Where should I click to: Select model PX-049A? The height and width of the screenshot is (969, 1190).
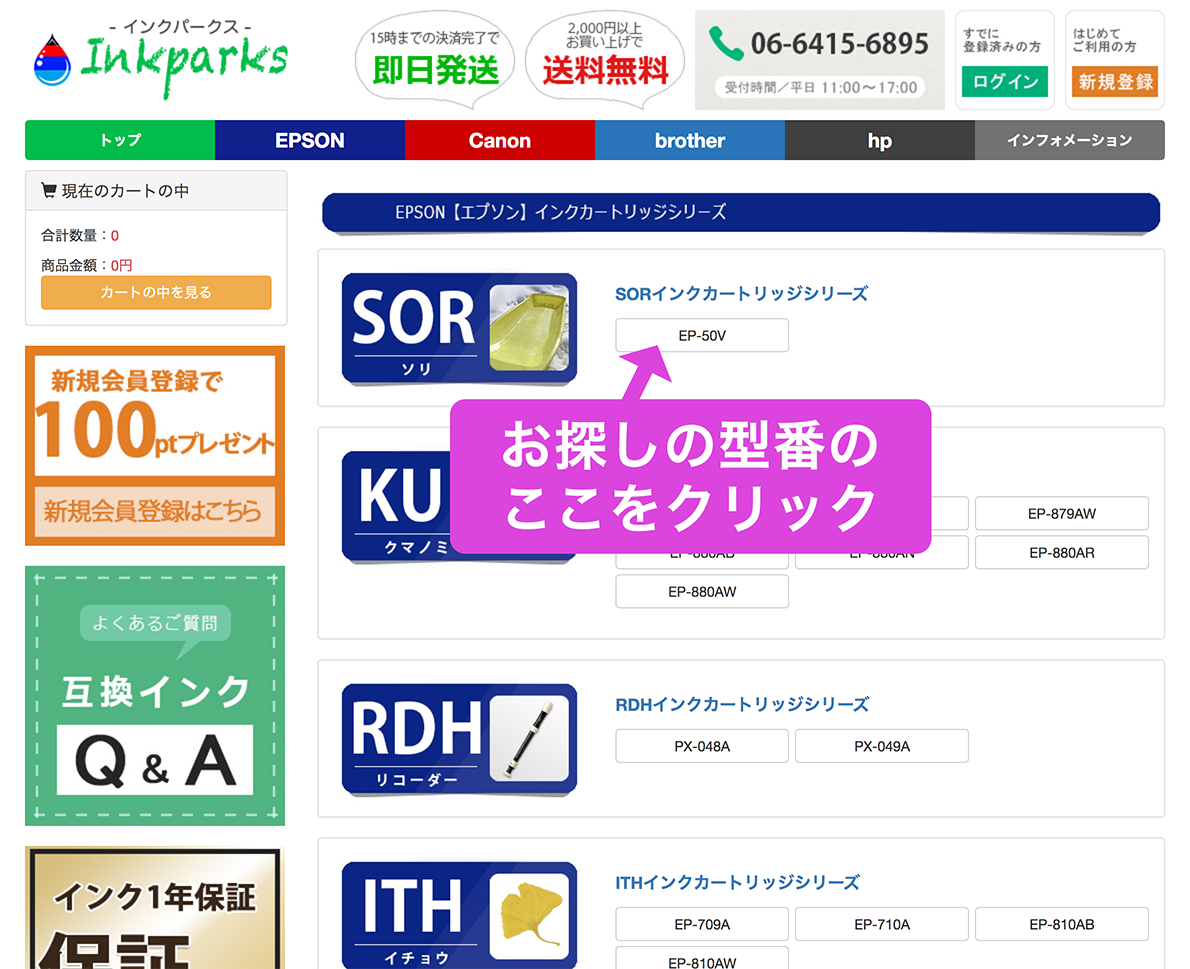882,746
